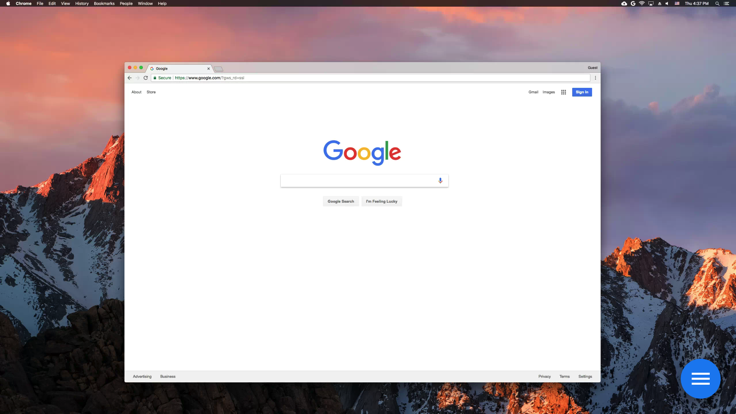Open the Store link
Viewport: 736px width, 414px height.
pyautogui.click(x=151, y=92)
